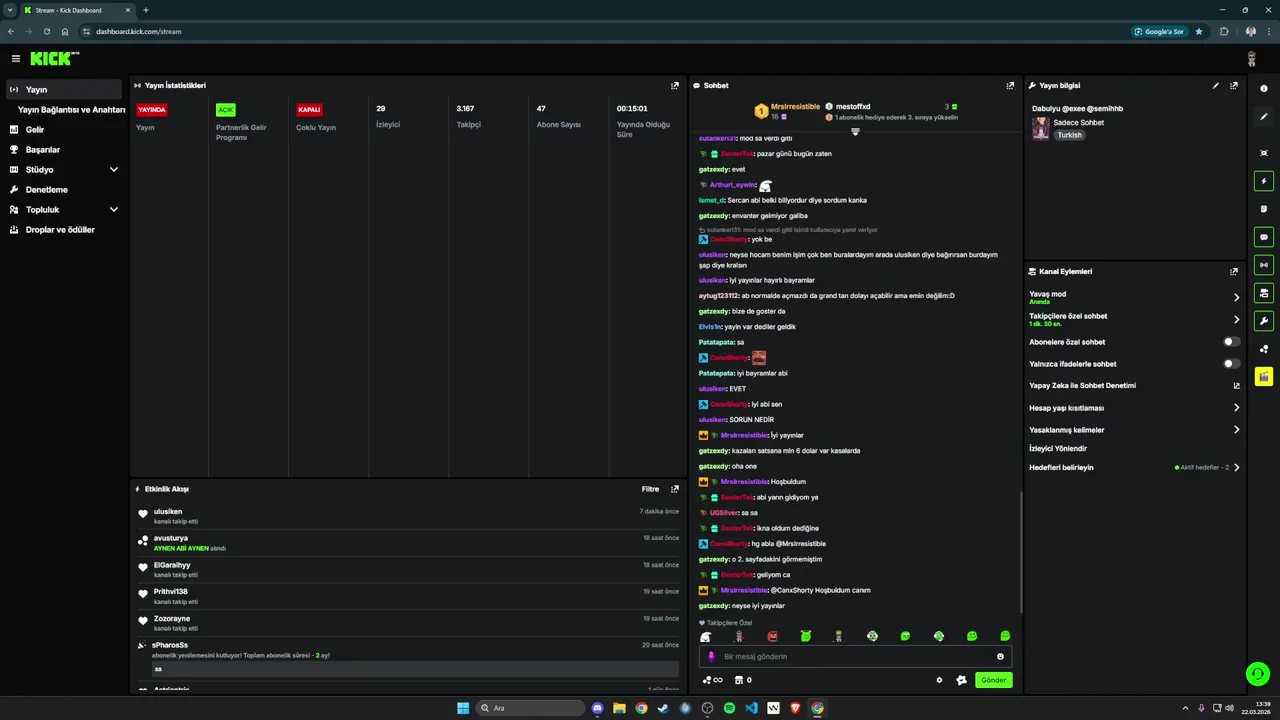
Task: Click İzleyici Yönlendir
Action: (1058, 449)
